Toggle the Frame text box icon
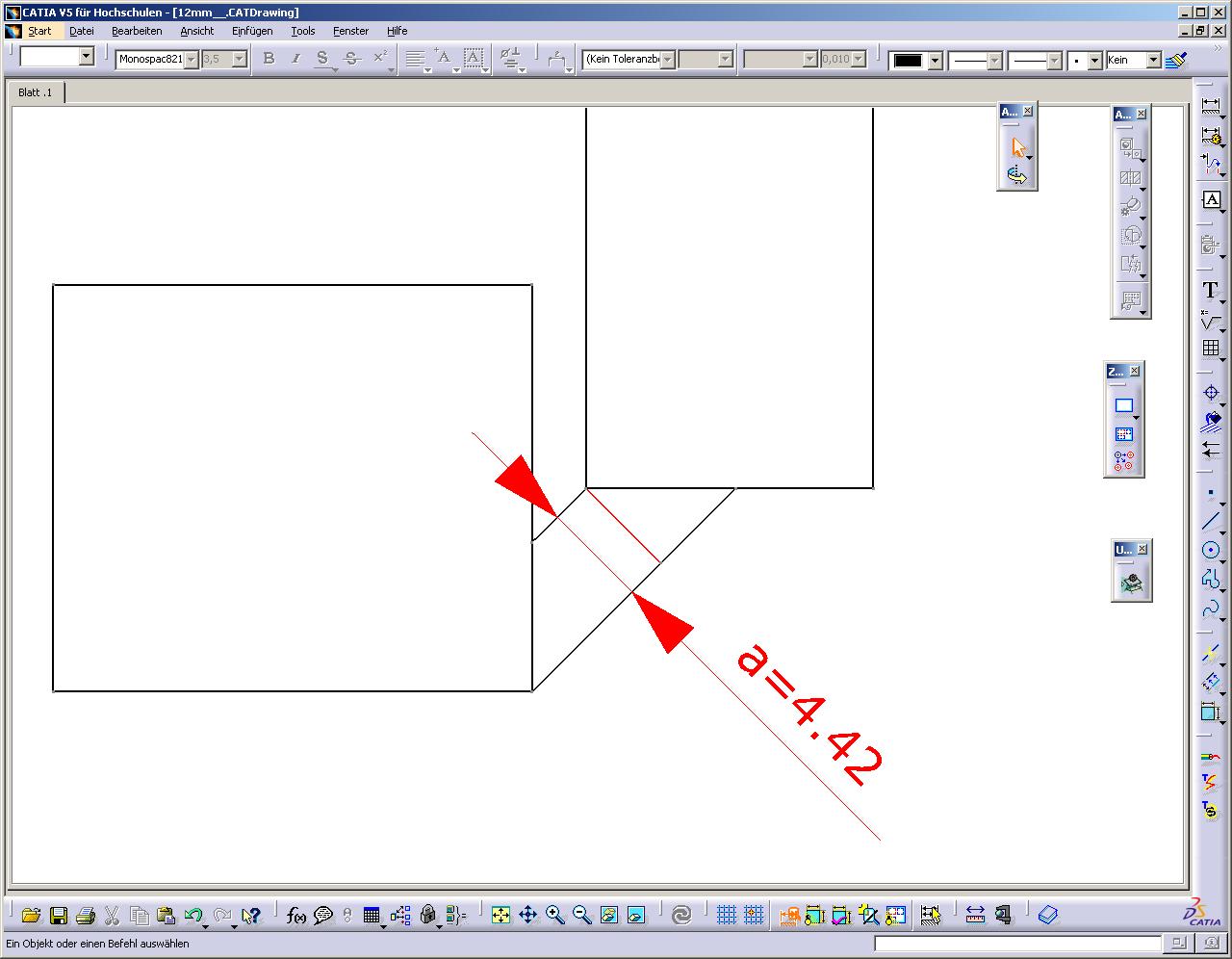The width and height of the screenshot is (1232, 959). click(x=474, y=59)
